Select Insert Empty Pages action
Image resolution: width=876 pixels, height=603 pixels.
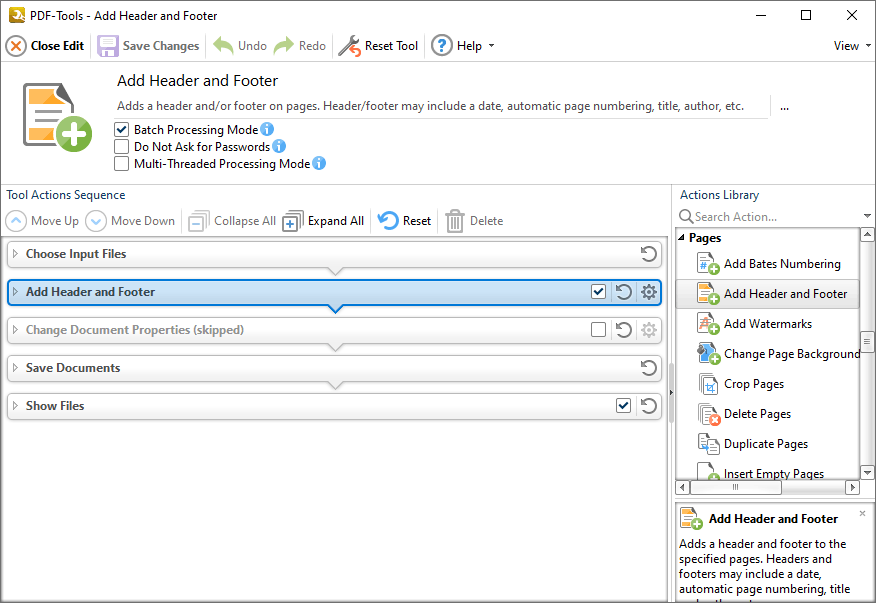(x=768, y=473)
